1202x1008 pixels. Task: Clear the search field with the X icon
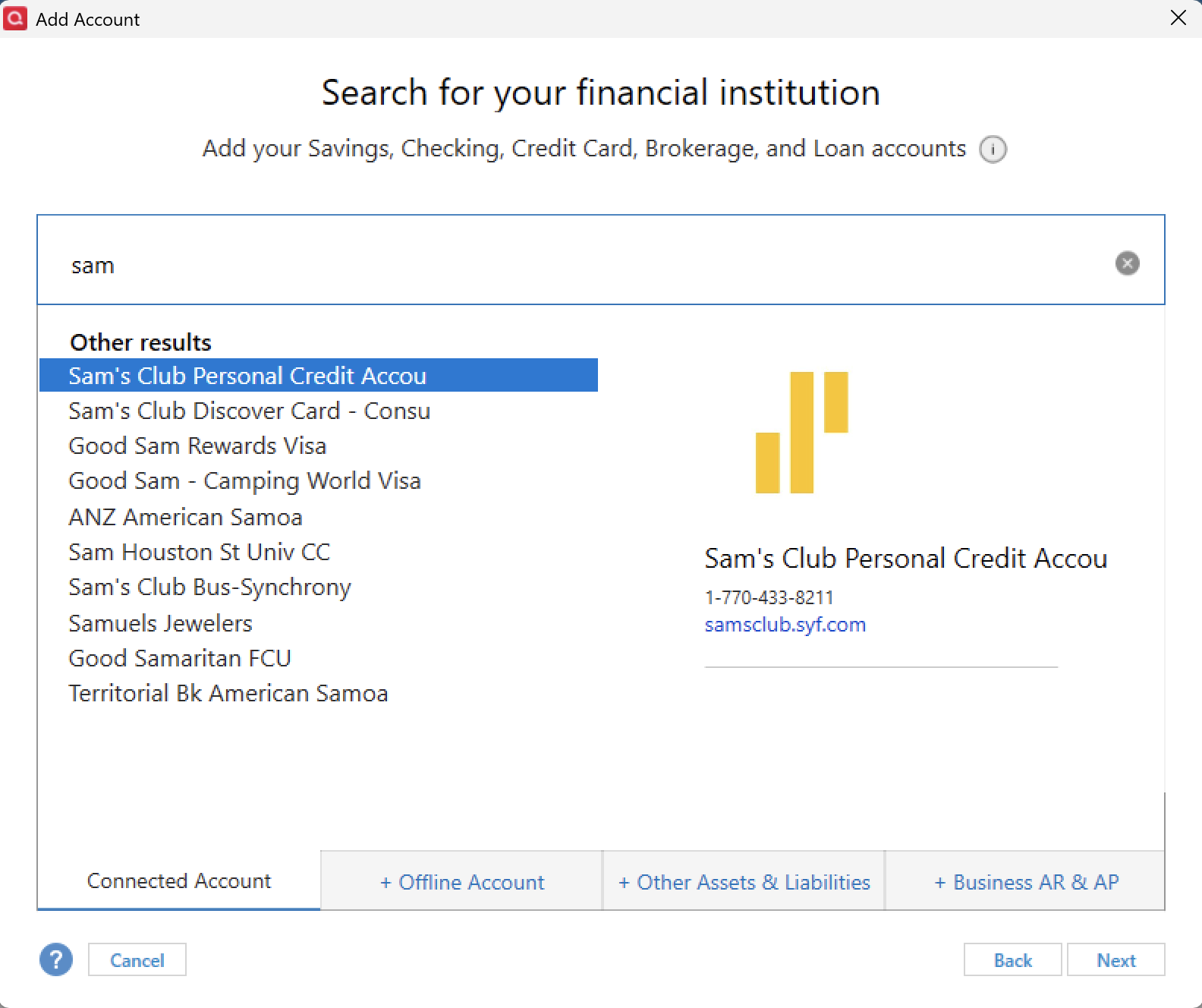tap(1127, 263)
